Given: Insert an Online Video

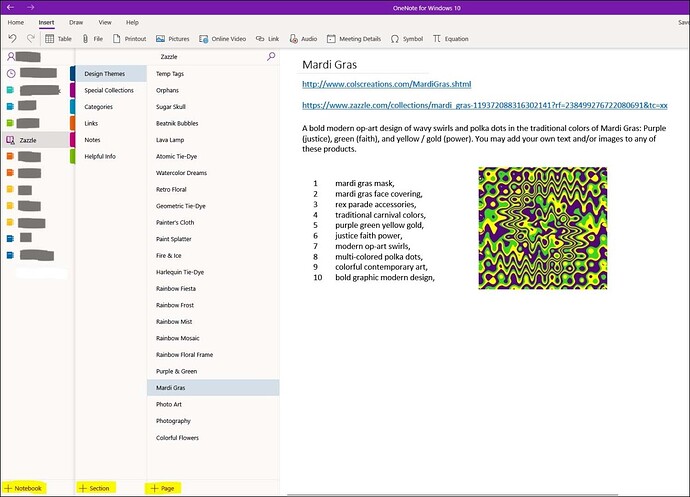Looking at the screenshot, I should tap(222, 39).
